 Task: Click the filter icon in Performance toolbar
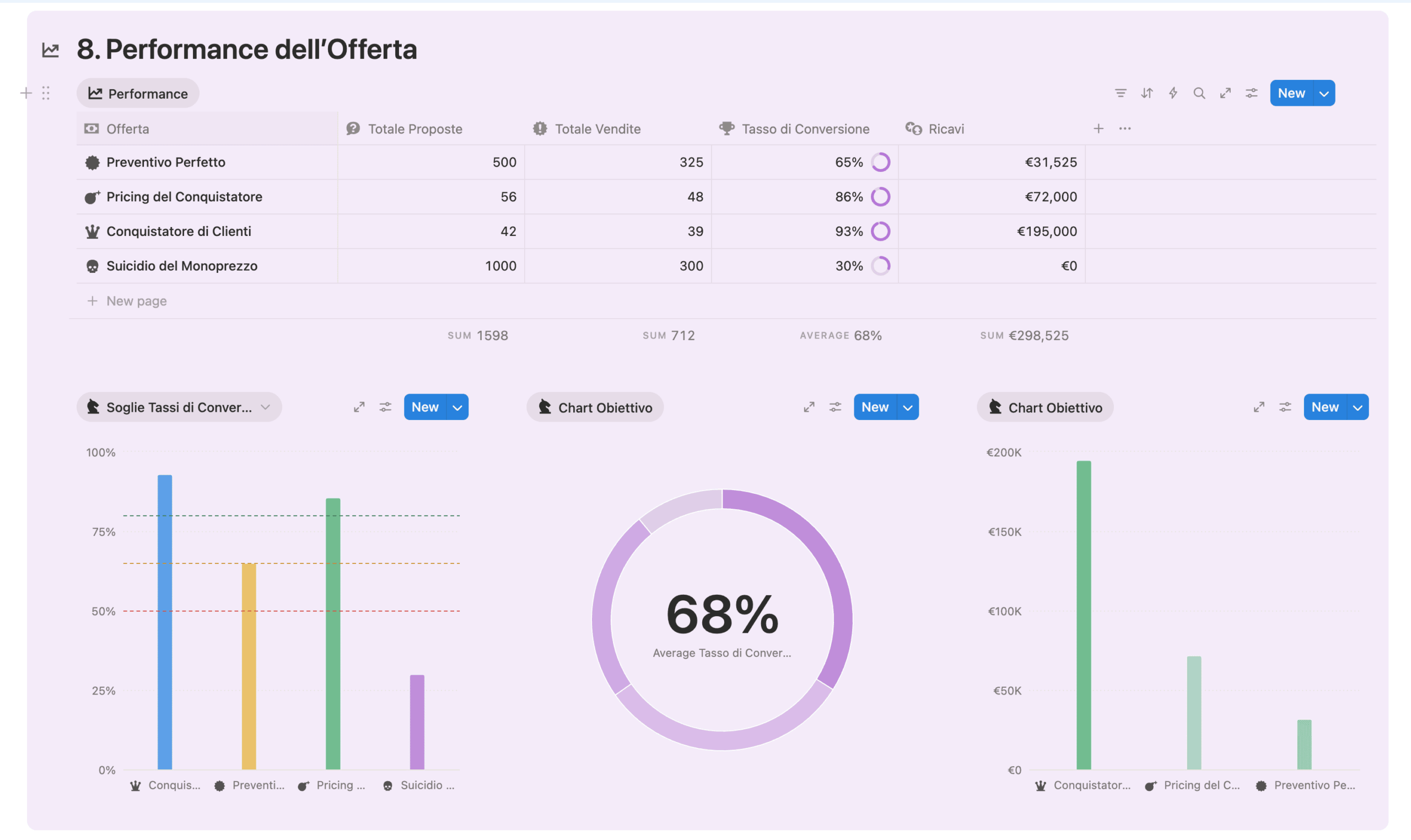1120,93
